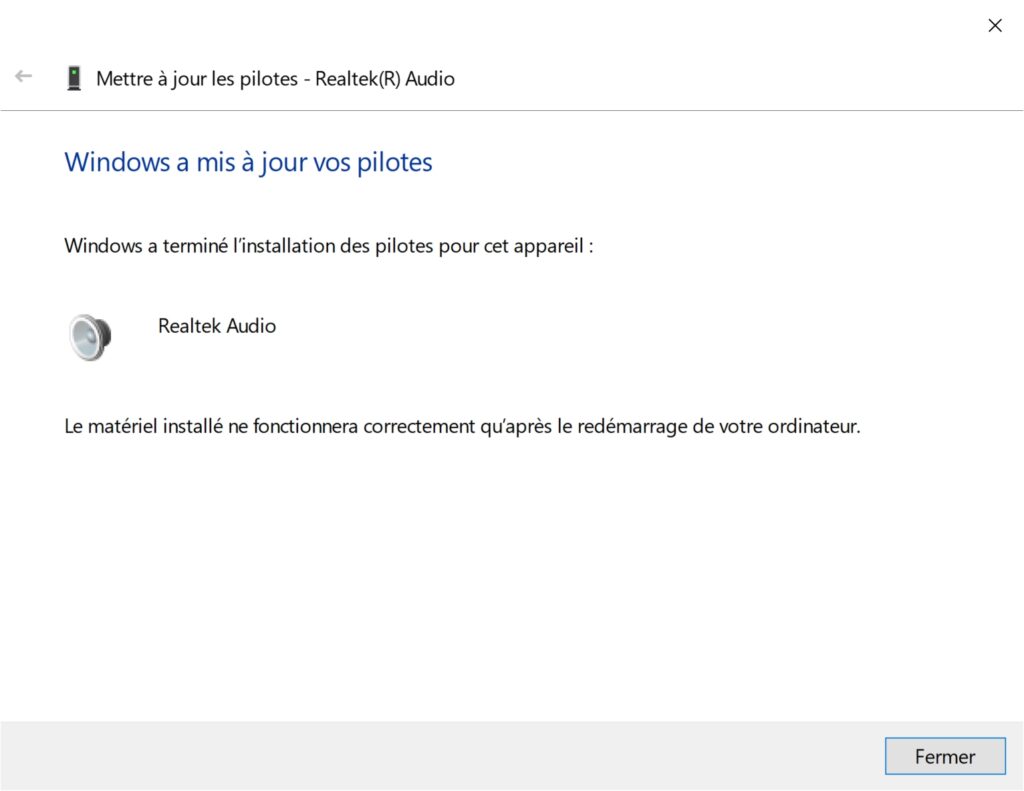Screen dimensions: 1024x791
Task: Go back using the left arrow
Action: (x=24, y=76)
